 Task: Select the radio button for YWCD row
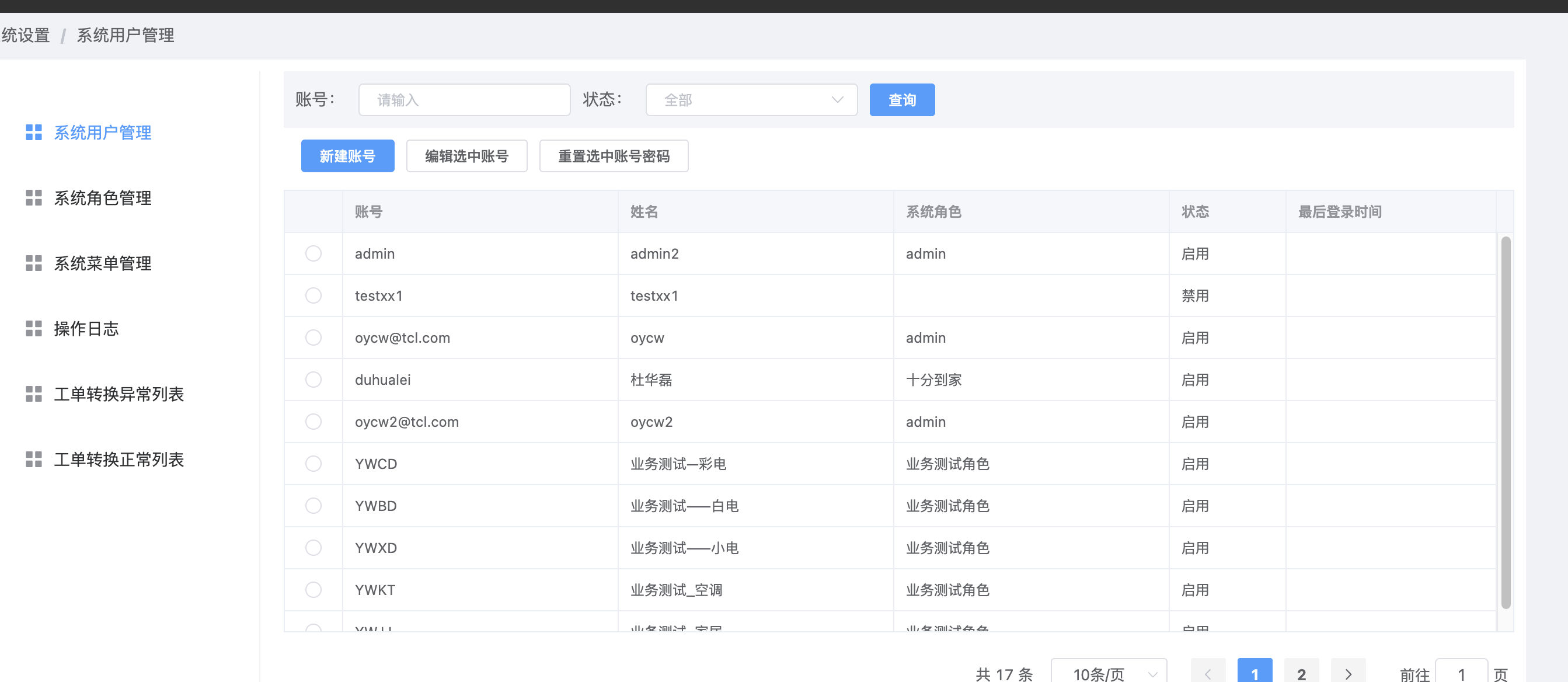[313, 464]
